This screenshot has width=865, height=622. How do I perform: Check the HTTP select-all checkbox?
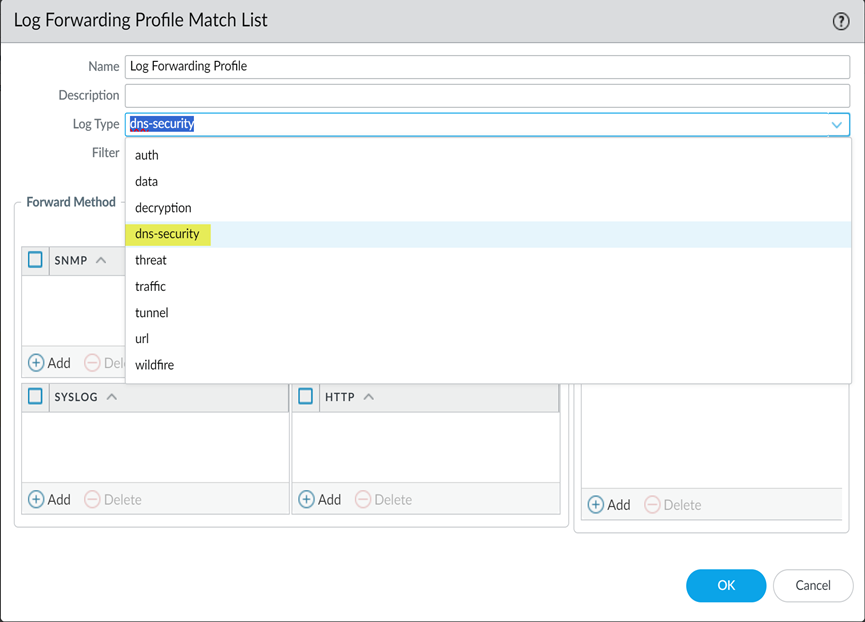click(x=306, y=396)
